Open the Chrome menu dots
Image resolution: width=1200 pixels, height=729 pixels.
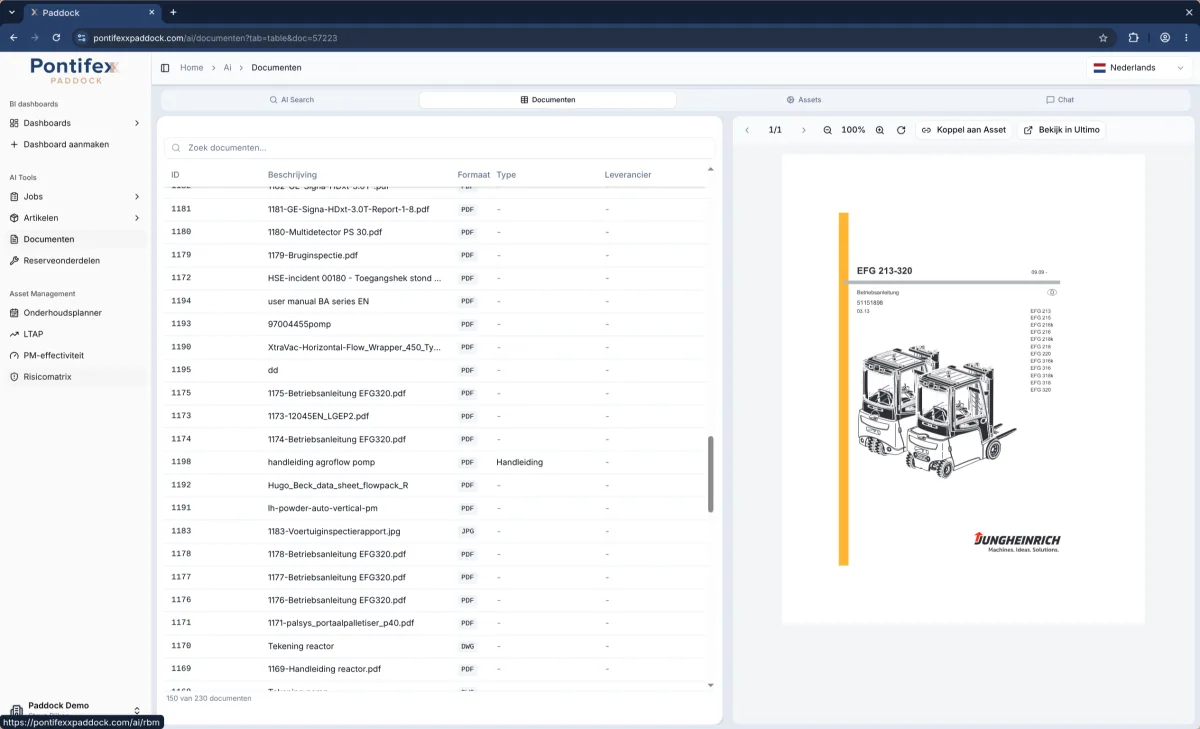pos(1187,38)
